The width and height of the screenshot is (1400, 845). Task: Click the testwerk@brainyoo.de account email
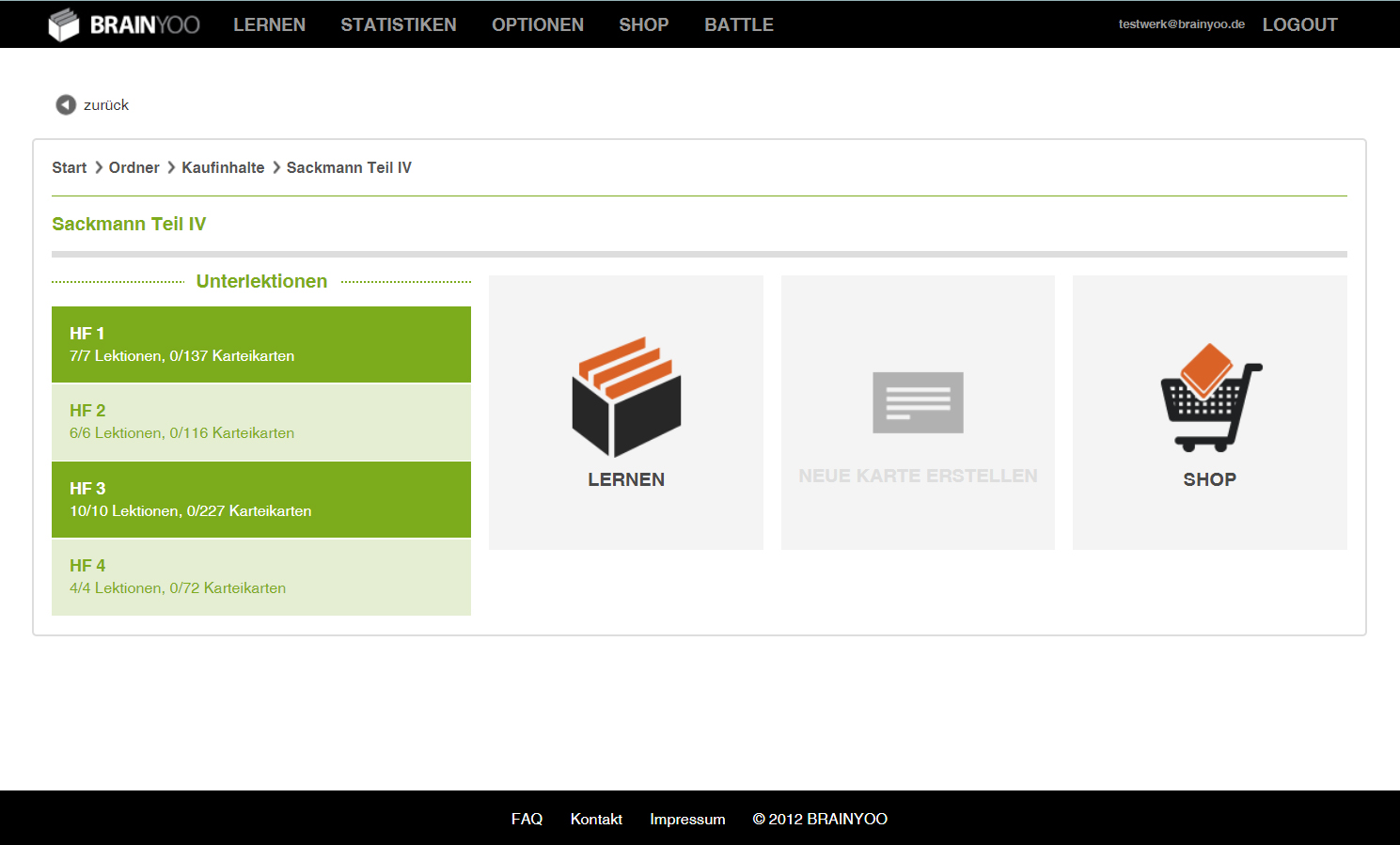[x=1181, y=24]
